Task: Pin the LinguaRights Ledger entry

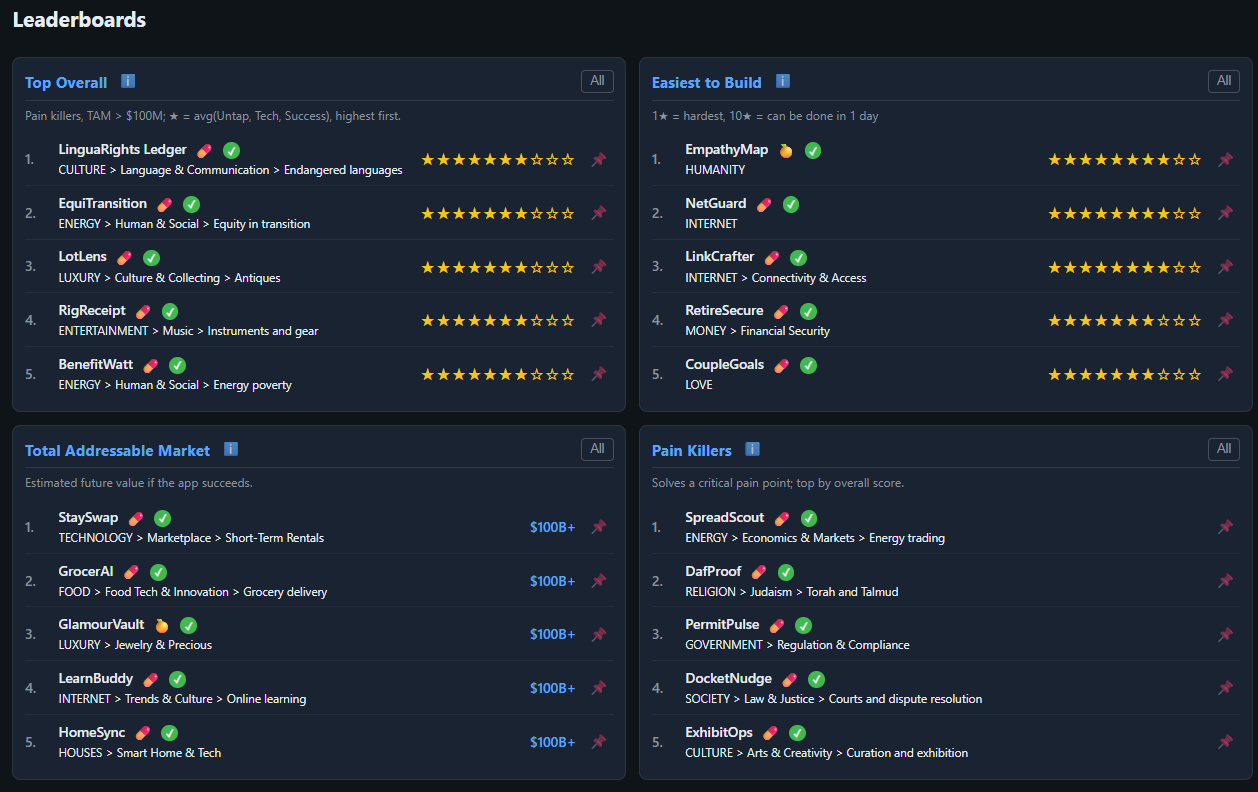Action: click(x=598, y=159)
